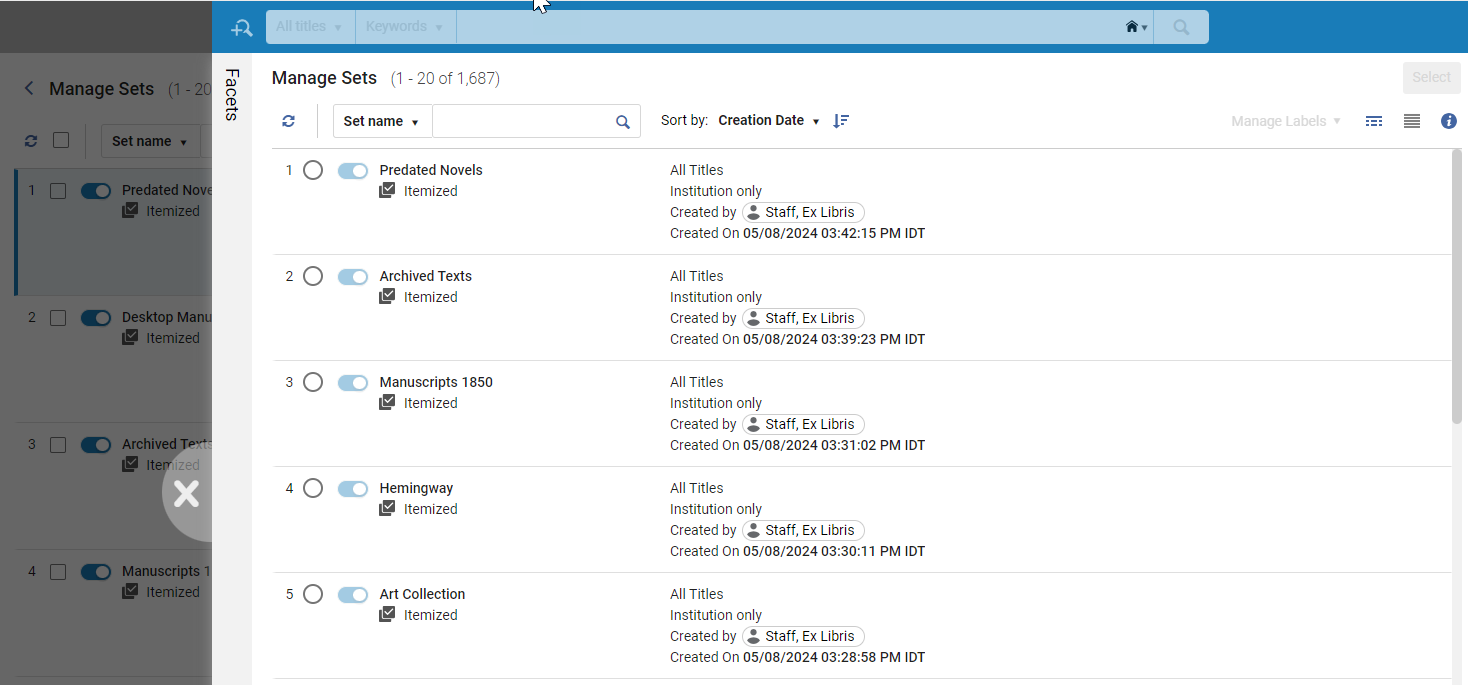The image size is (1468, 685).
Task: Close the sliding panel with X button
Action: click(x=187, y=493)
